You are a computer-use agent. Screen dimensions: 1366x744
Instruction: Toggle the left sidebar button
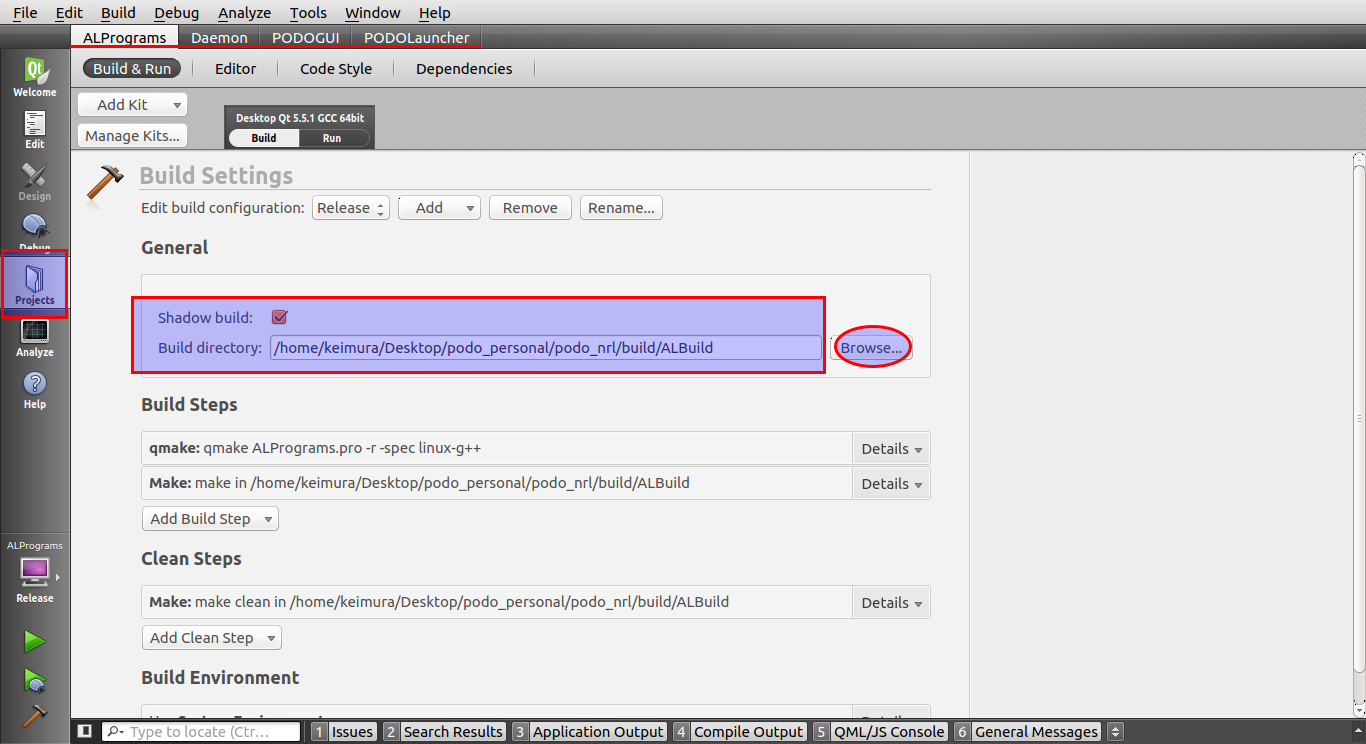pos(85,732)
